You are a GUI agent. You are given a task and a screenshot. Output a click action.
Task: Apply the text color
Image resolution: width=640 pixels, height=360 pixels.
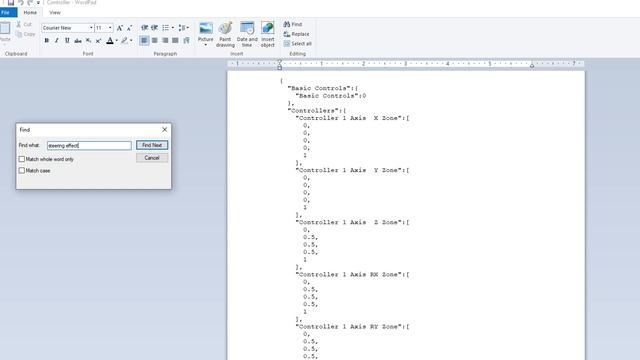[110, 40]
